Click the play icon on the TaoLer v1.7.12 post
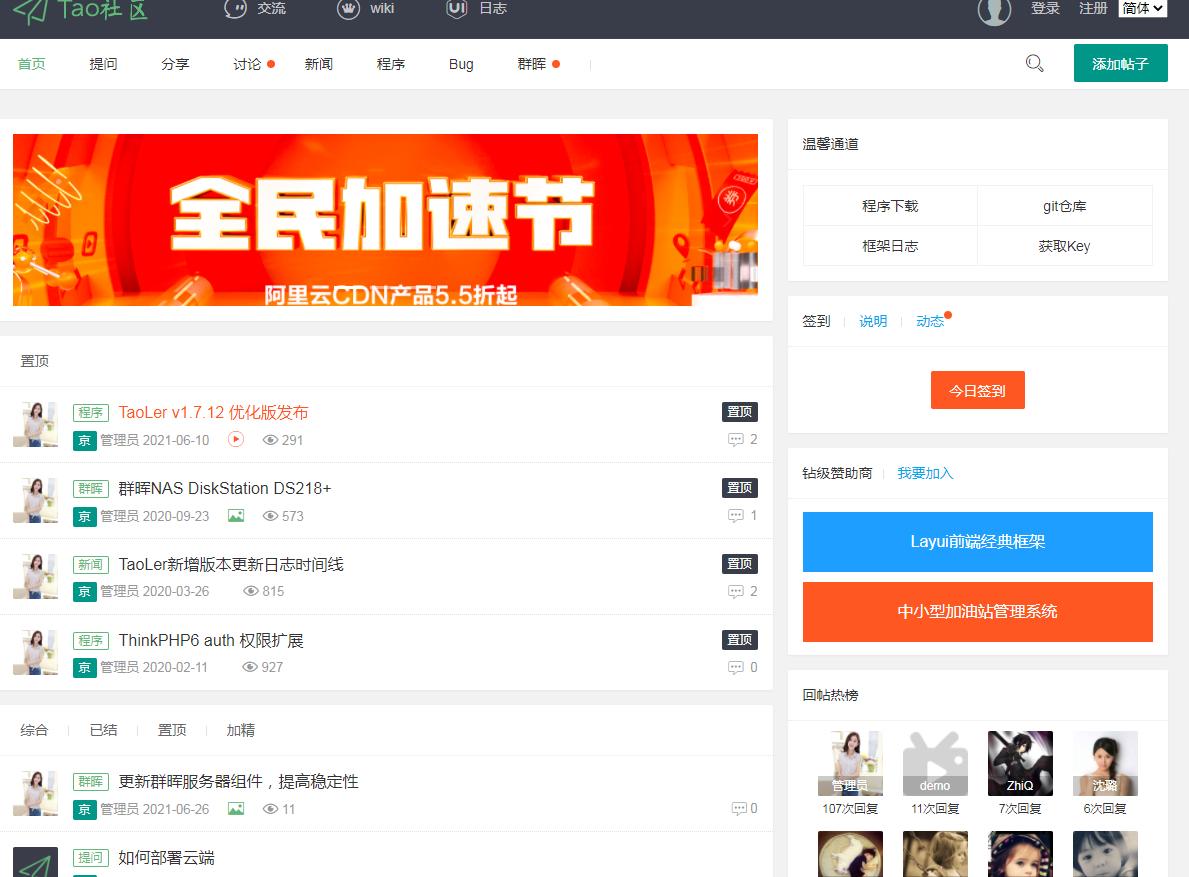The height and width of the screenshot is (877, 1189). (x=237, y=439)
